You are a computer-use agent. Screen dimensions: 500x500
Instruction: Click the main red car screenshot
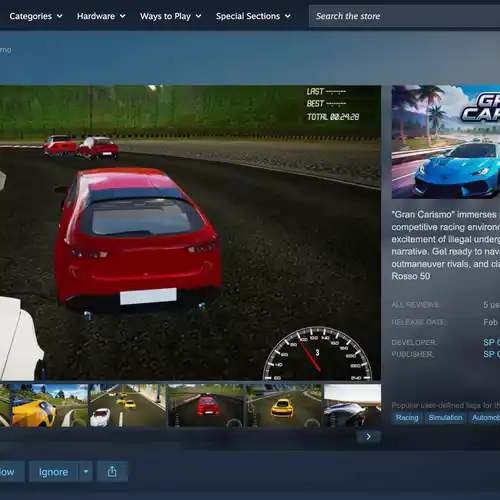pos(190,233)
